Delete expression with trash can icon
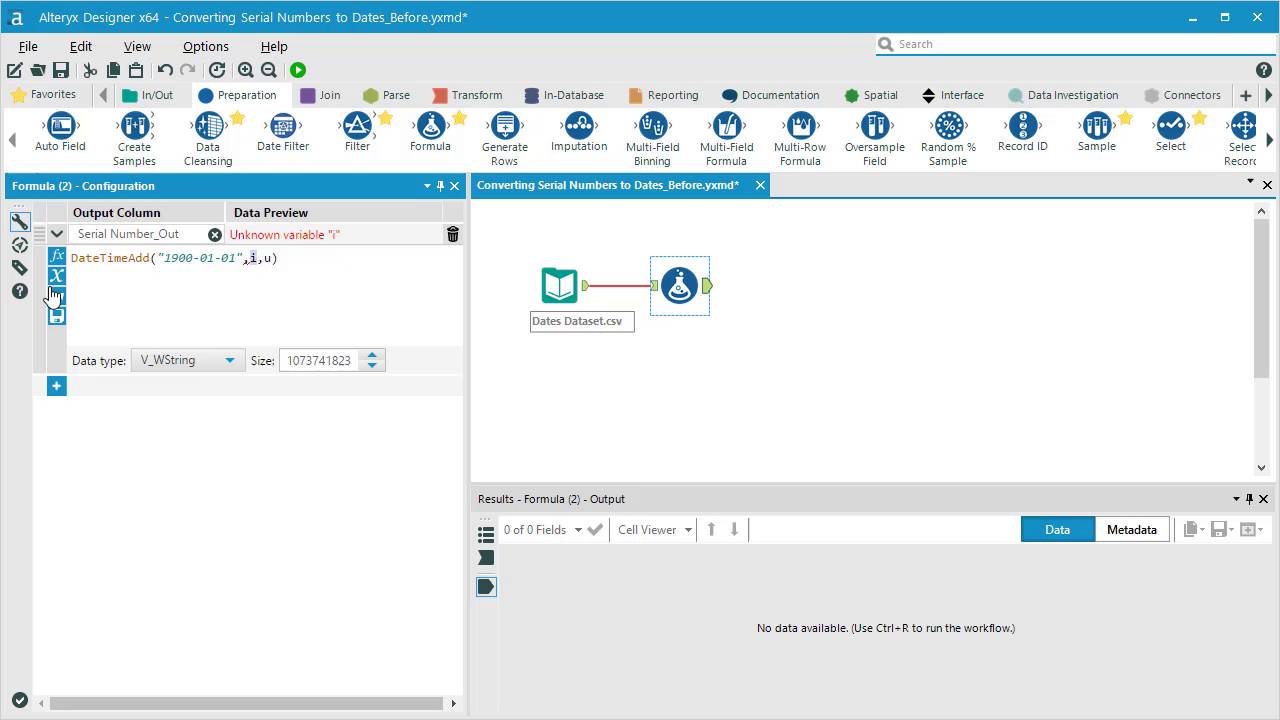The width and height of the screenshot is (1280, 720). tap(453, 234)
